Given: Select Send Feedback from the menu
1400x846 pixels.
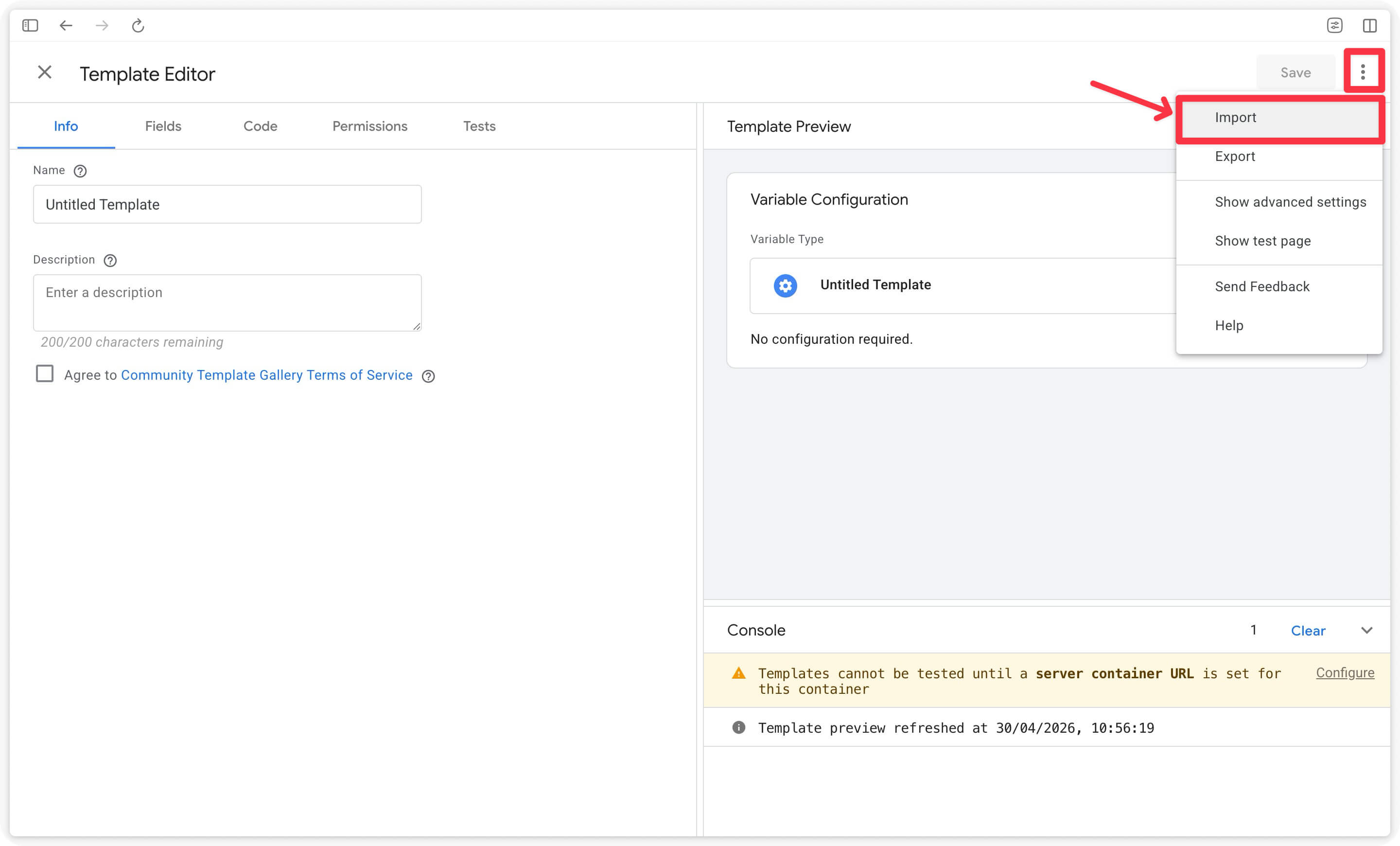Looking at the screenshot, I should point(1279,286).
